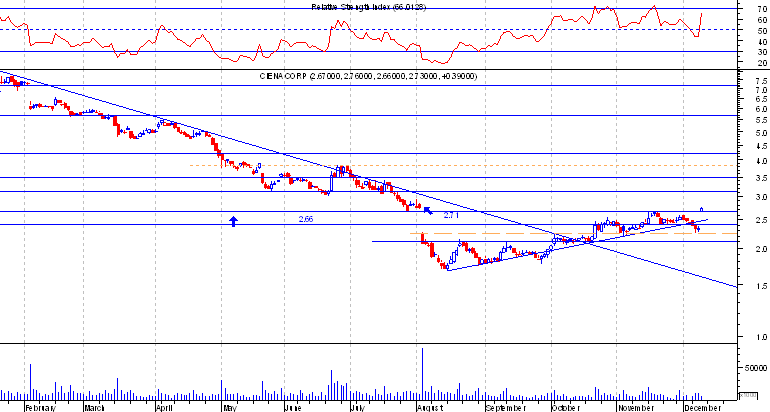The height and width of the screenshot is (412, 770).
Task: Click the 60 label on RSI axis
Action: [x=762, y=20]
